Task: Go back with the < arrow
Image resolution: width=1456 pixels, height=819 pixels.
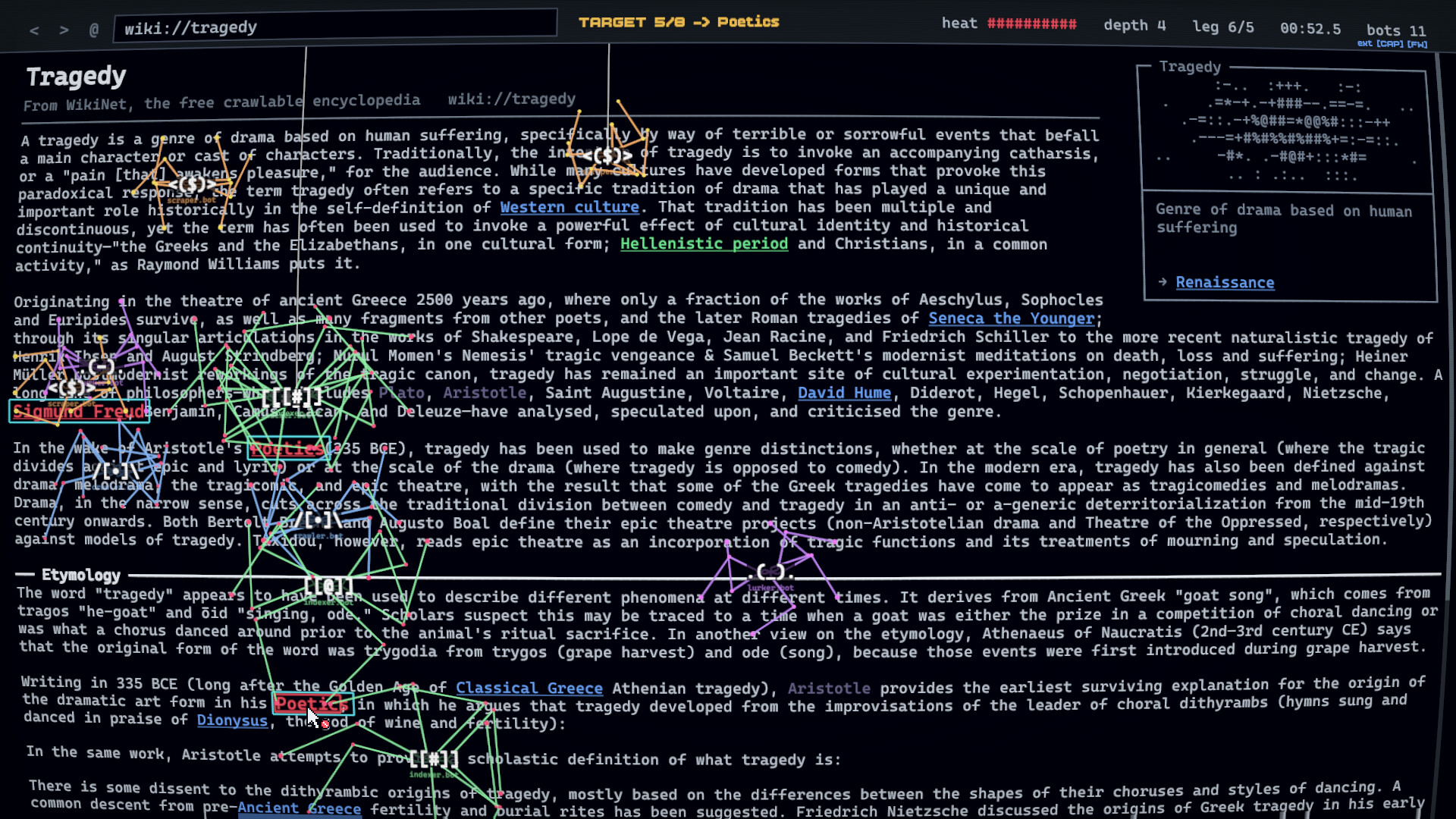Action: 34,30
